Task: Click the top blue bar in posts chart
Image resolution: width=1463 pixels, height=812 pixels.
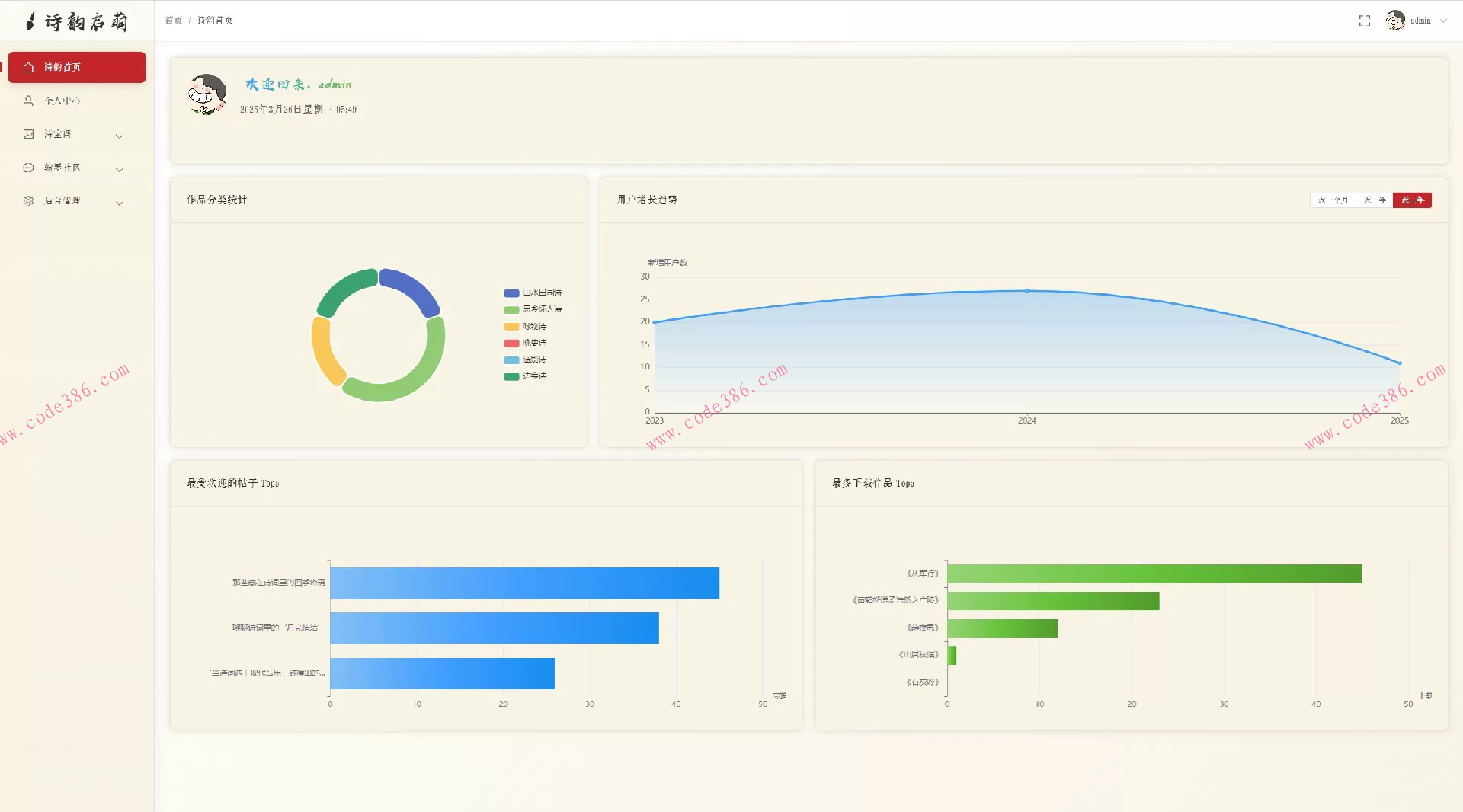Action: pos(524,583)
